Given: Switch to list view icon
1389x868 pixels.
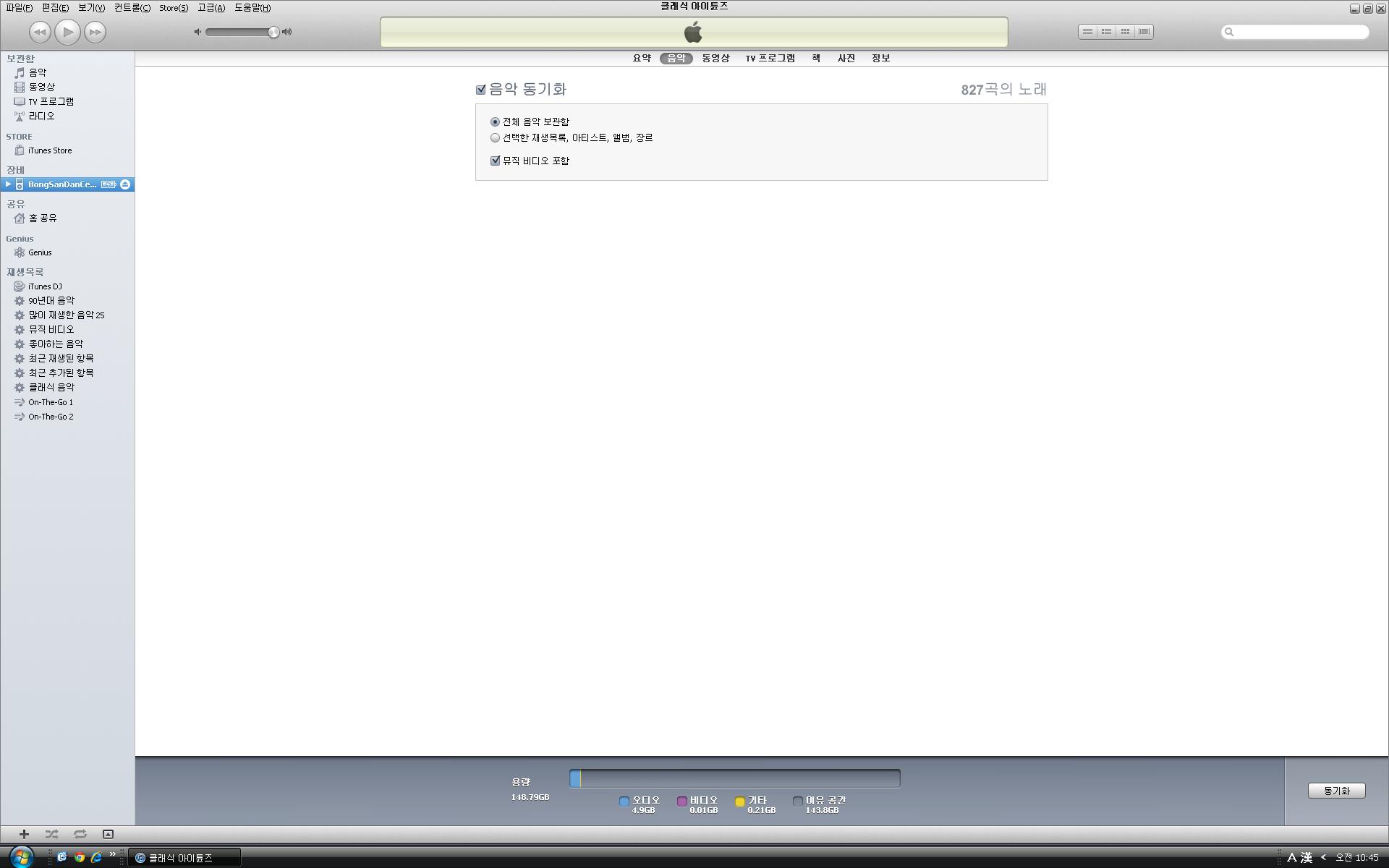Looking at the screenshot, I should pos(1087,32).
